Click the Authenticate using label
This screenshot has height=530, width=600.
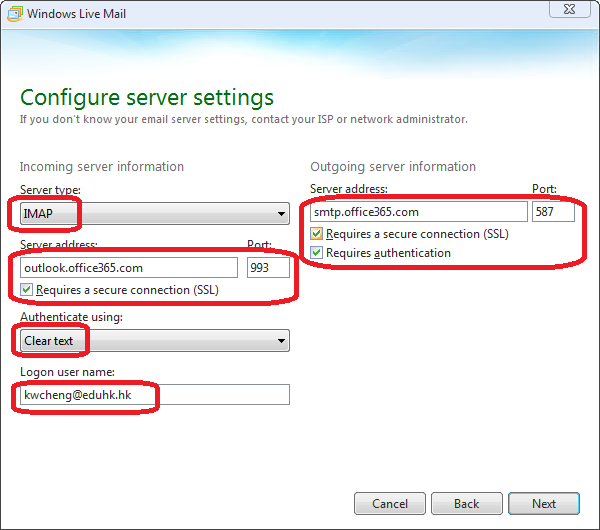tap(72, 317)
